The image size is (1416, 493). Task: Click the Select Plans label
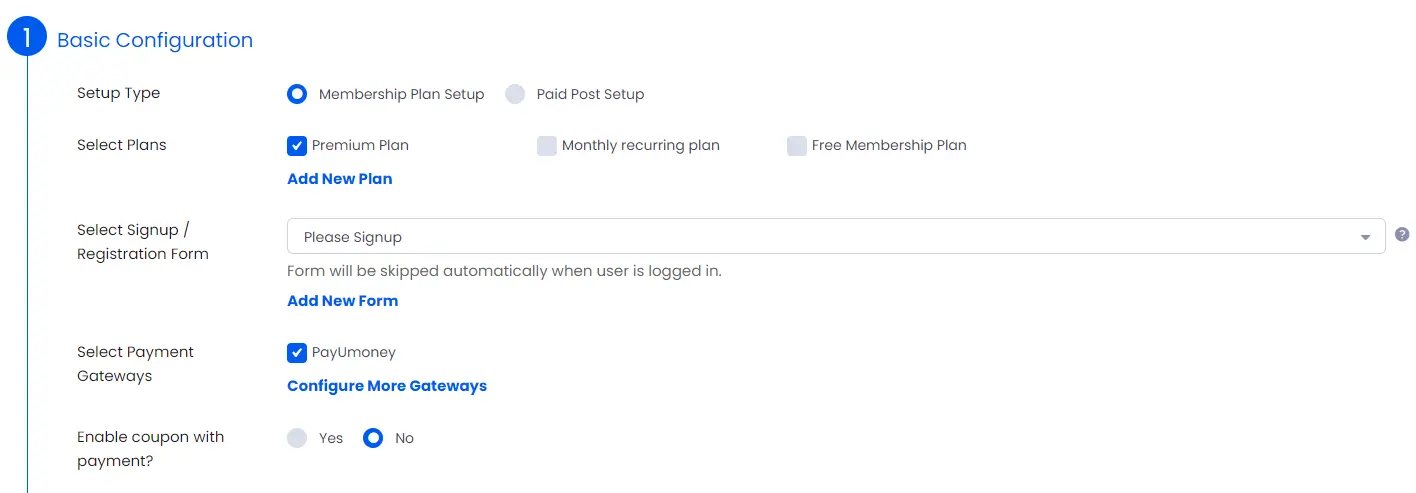coord(122,145)
